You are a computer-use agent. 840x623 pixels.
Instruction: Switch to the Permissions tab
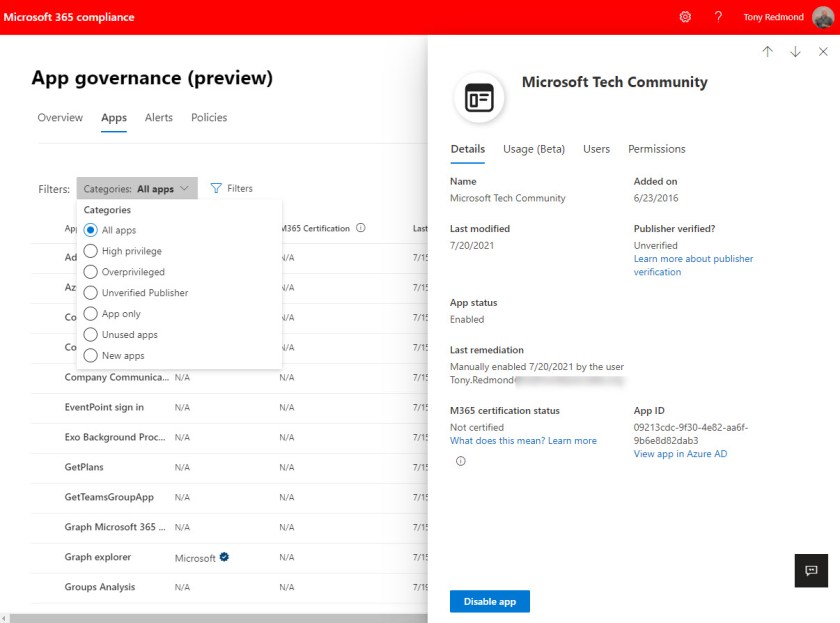pyautogui.click(x=656, y=149)
